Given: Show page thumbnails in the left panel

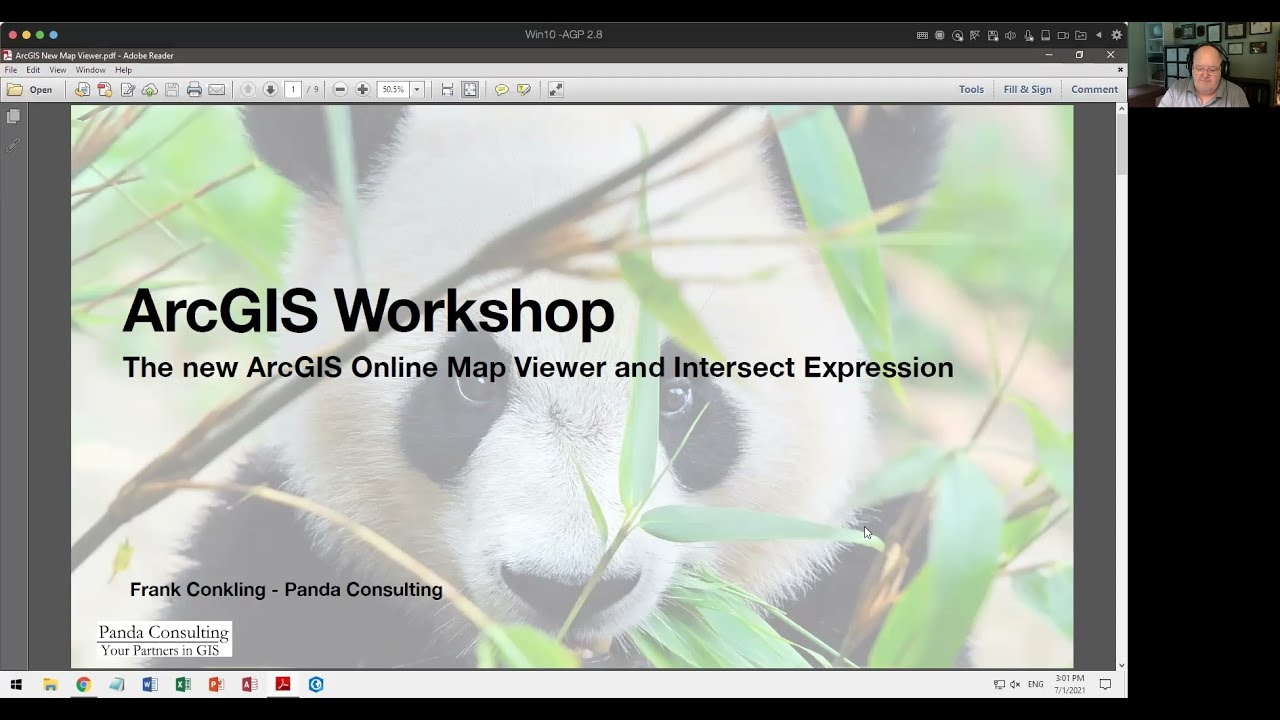Looking at the screenshot, I should [13, 117].
